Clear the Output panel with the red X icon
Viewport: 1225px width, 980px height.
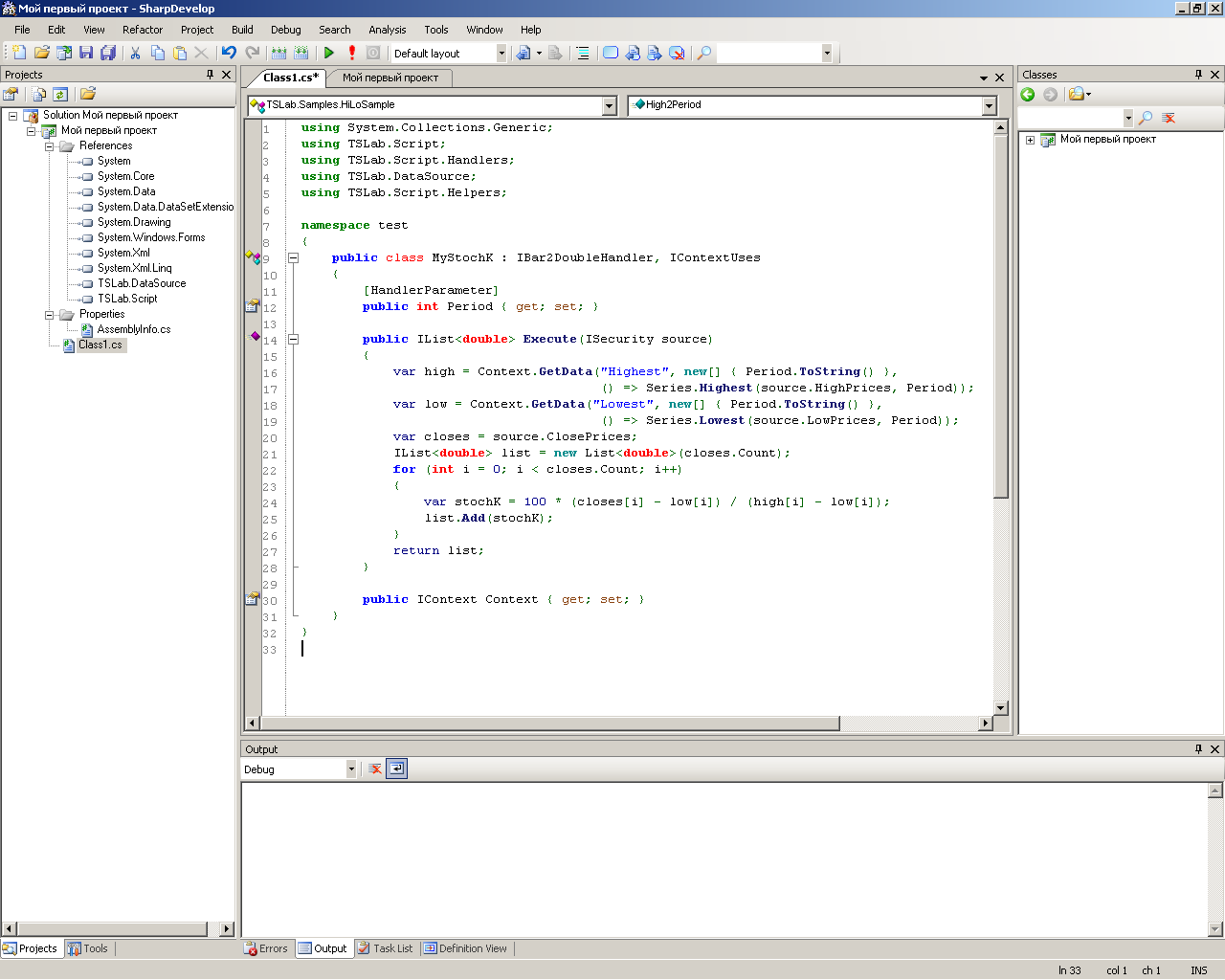375,768
